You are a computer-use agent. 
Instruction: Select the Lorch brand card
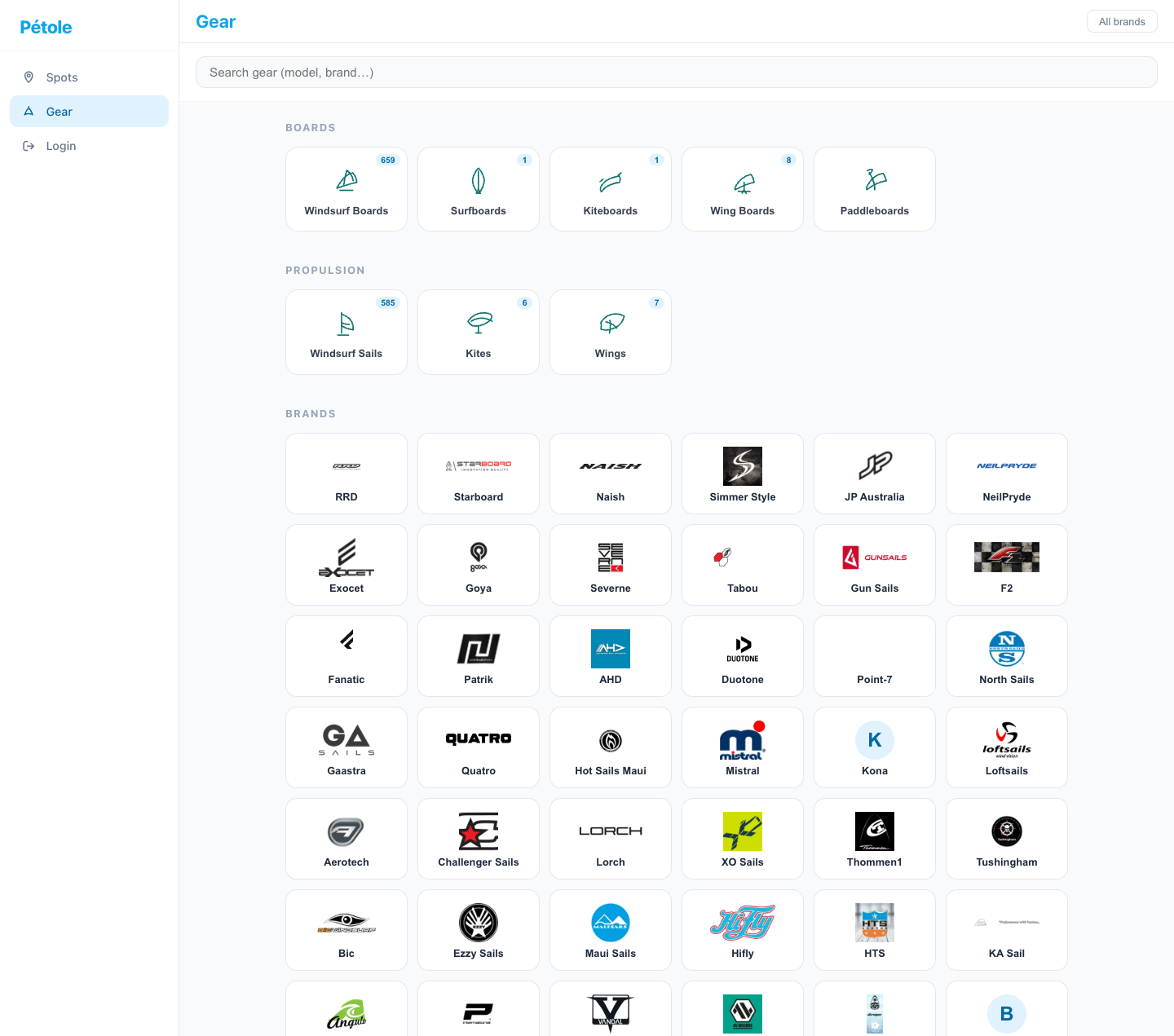611,839
